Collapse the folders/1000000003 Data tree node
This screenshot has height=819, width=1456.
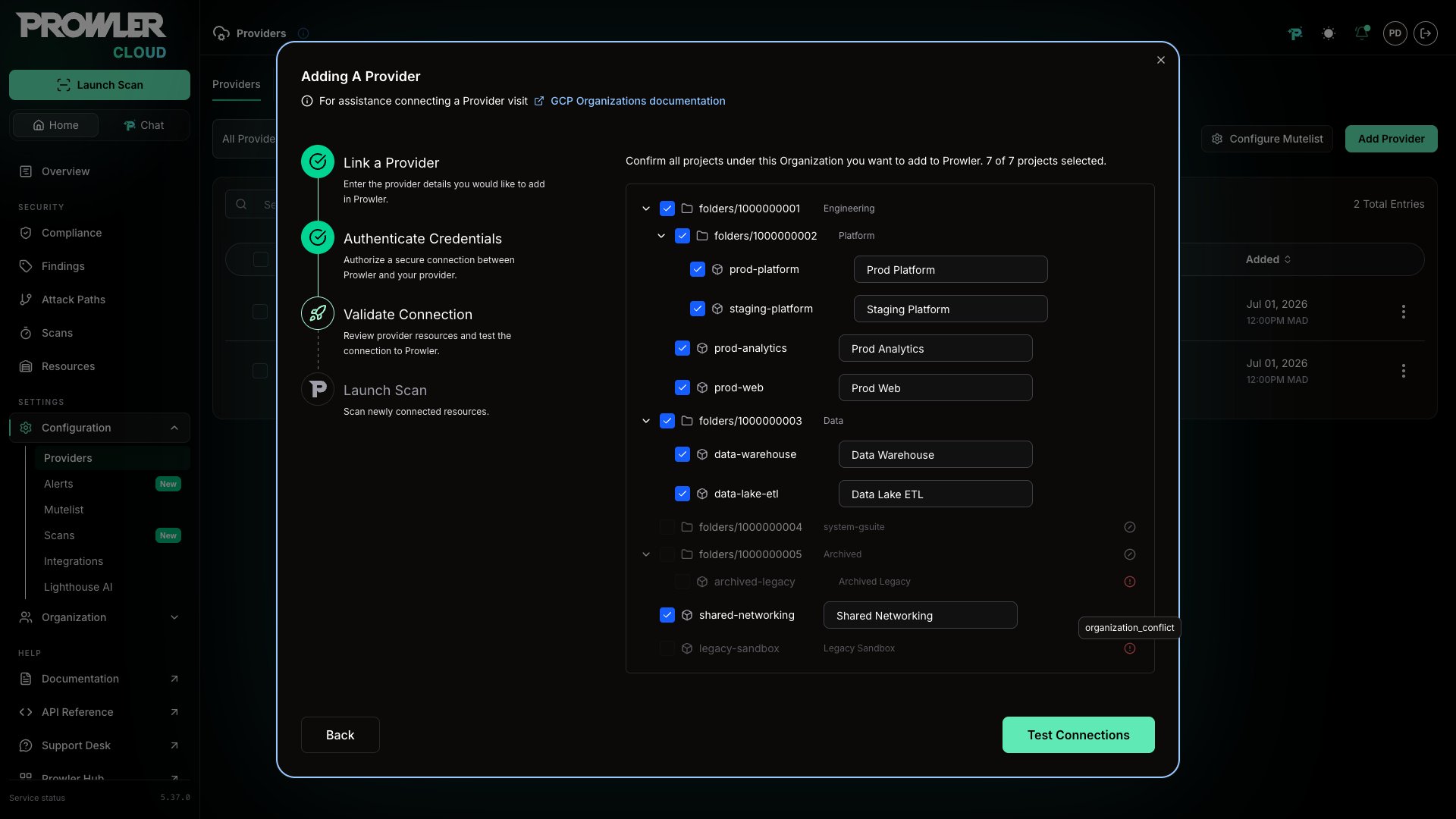[645, 421]
